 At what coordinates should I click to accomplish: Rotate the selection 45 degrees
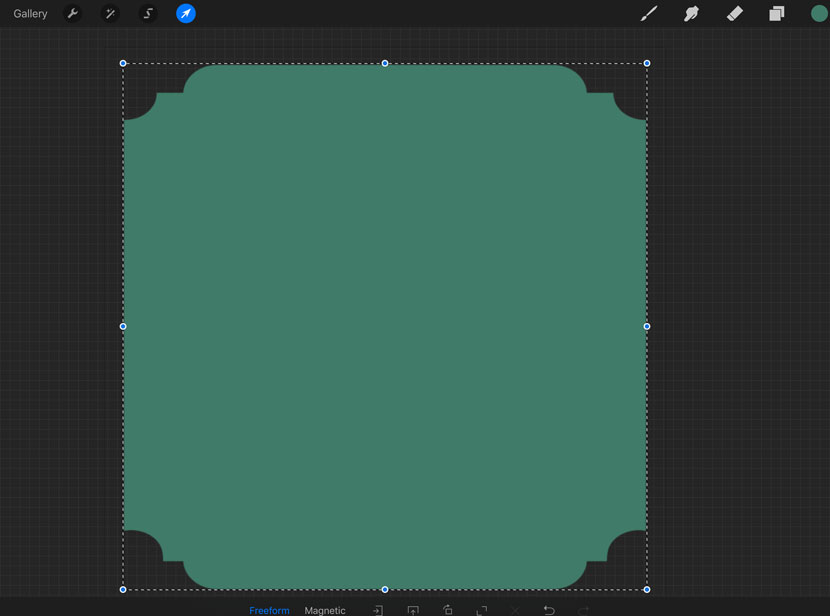tap(447, 610)
